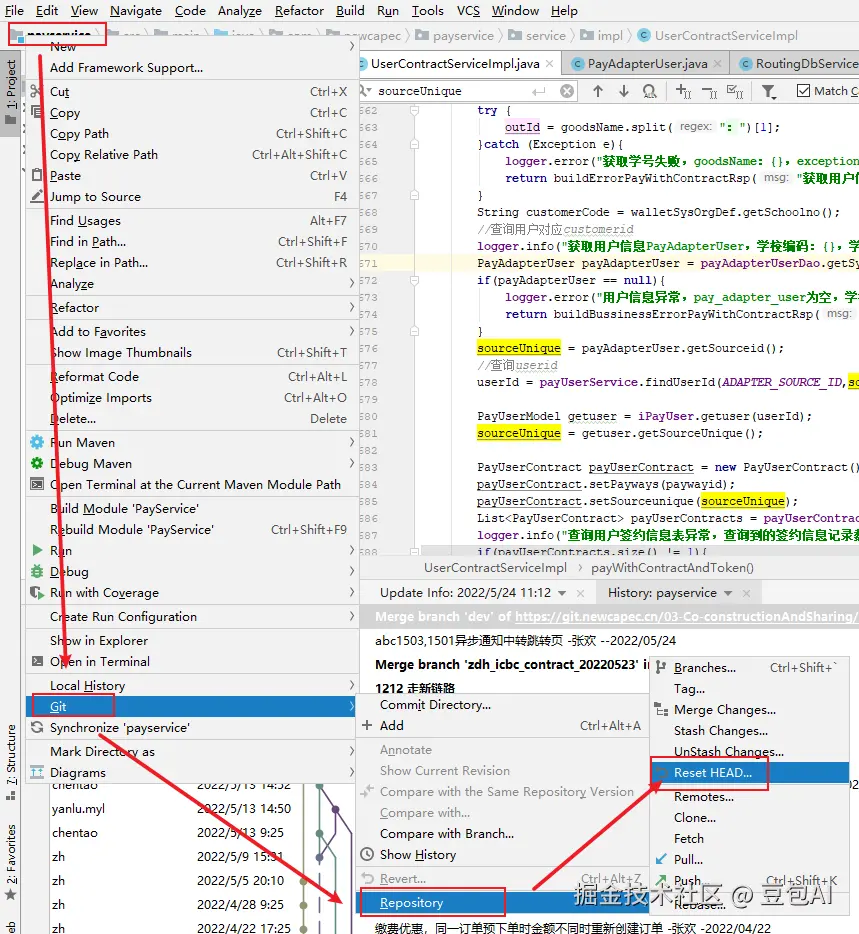Click the Merge Changes icon
This screenshot has height=934, width=859.
pyautogui.click(x=661, y=709)
